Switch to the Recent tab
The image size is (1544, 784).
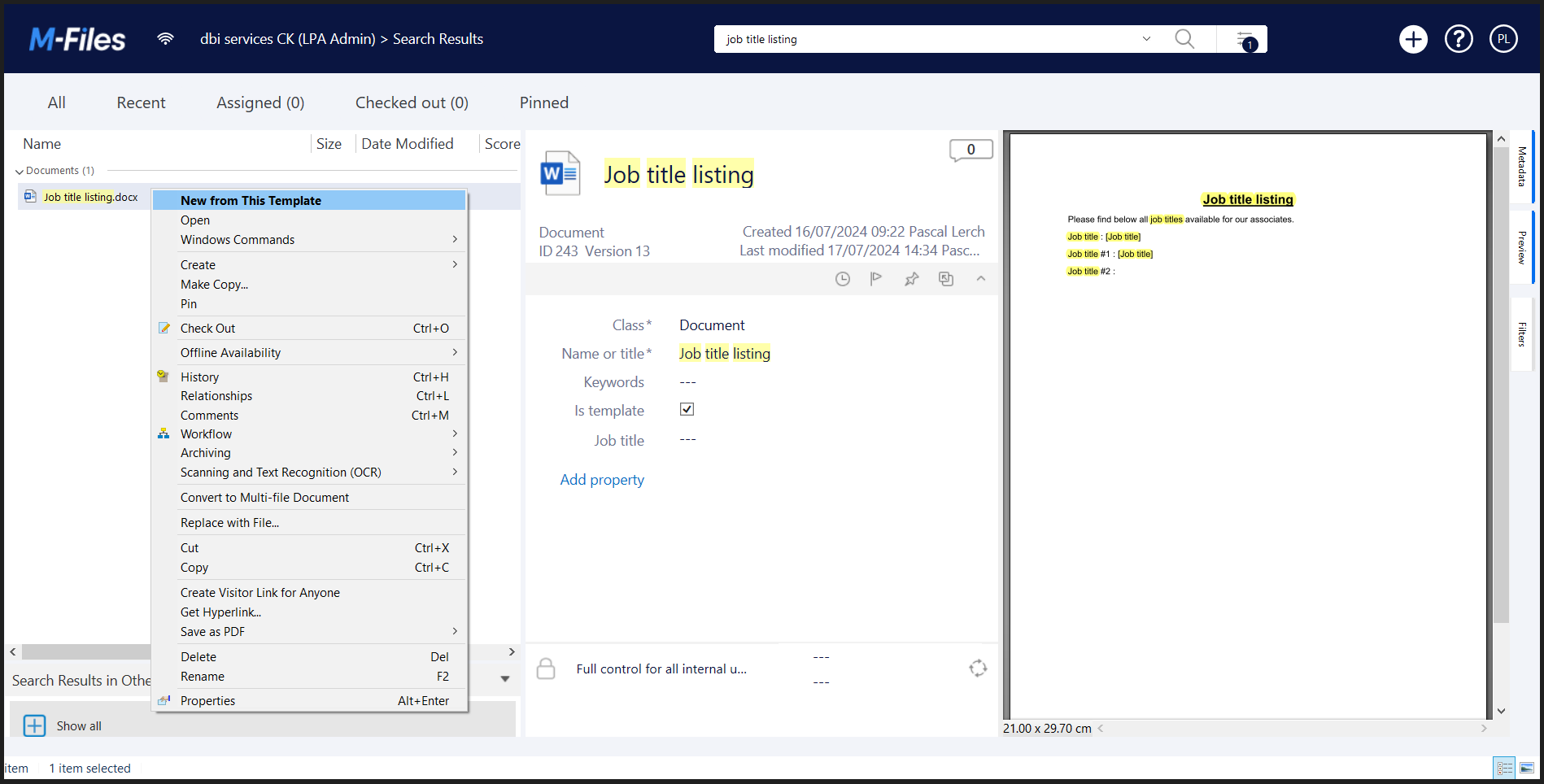click(141, 102)
